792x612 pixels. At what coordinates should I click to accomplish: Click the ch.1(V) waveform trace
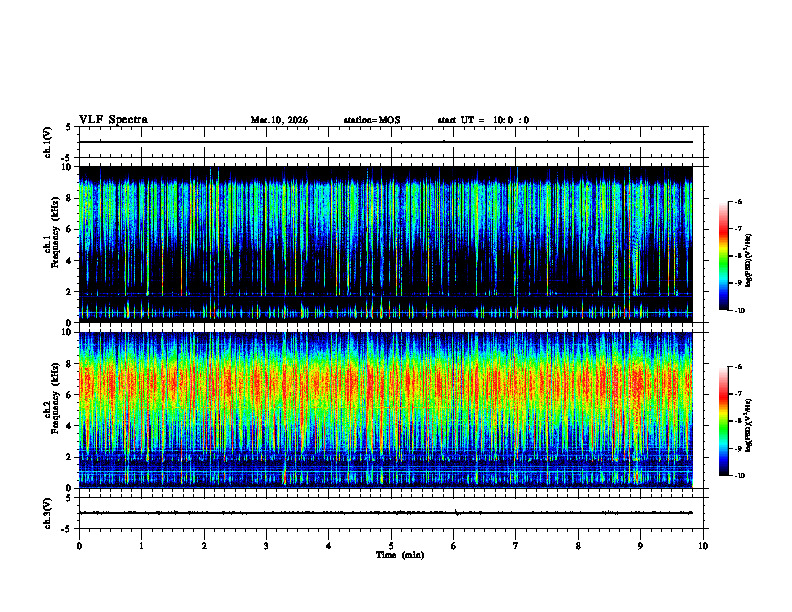pyautogui.click(x=386, y=142)
